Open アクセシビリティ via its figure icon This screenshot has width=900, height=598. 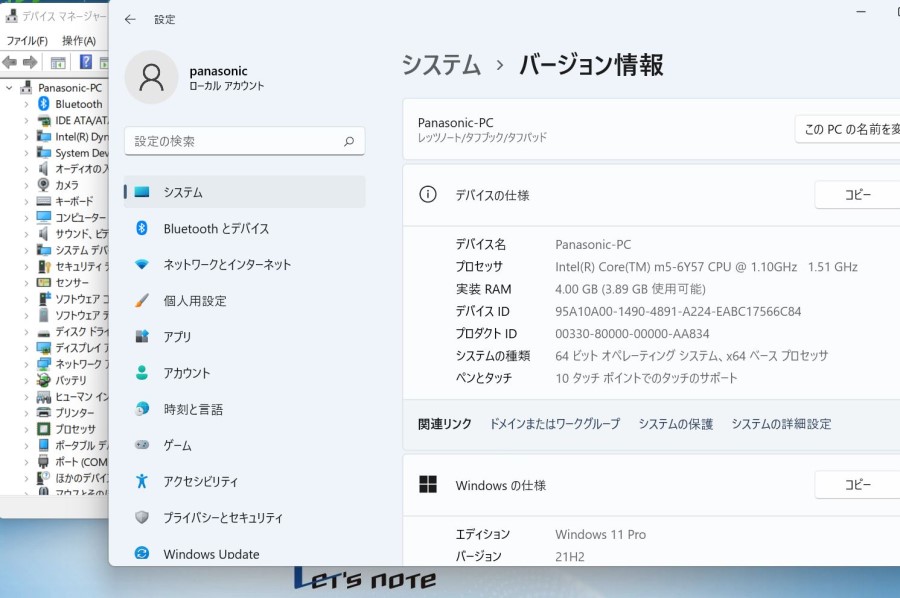point(142,481)
